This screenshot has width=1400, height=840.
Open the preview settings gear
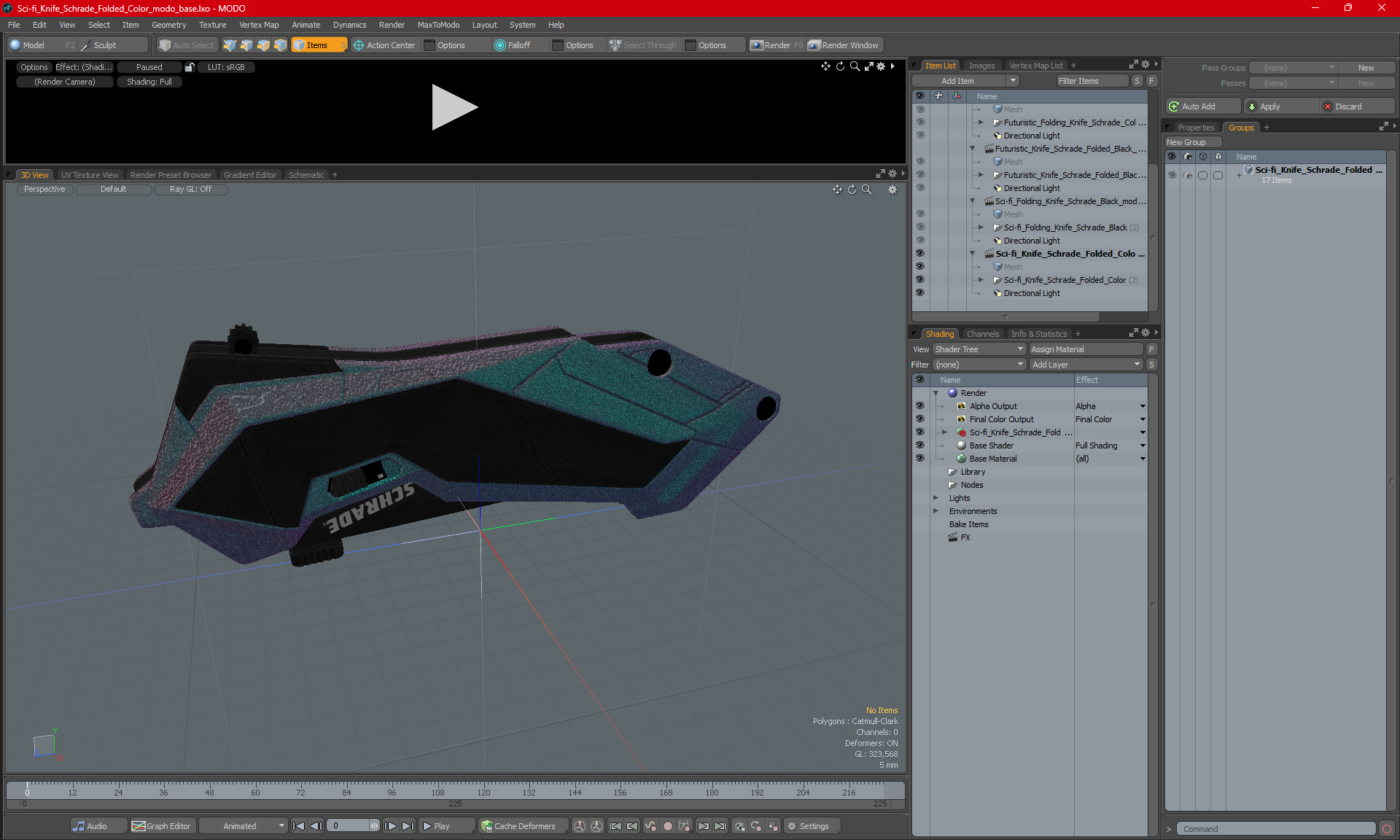coord(881,66)
